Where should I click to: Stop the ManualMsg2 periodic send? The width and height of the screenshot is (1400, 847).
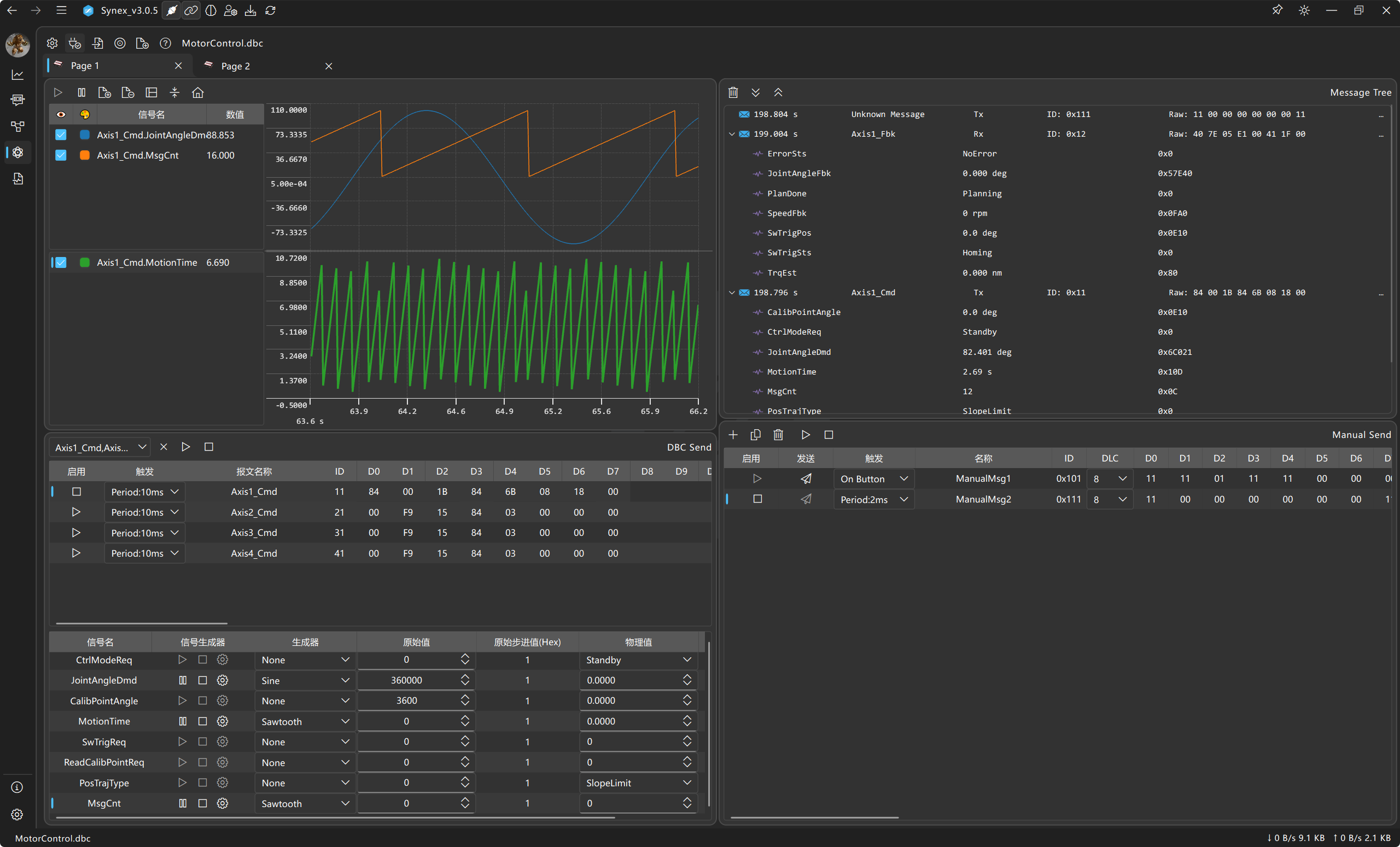tap(757, 499)
